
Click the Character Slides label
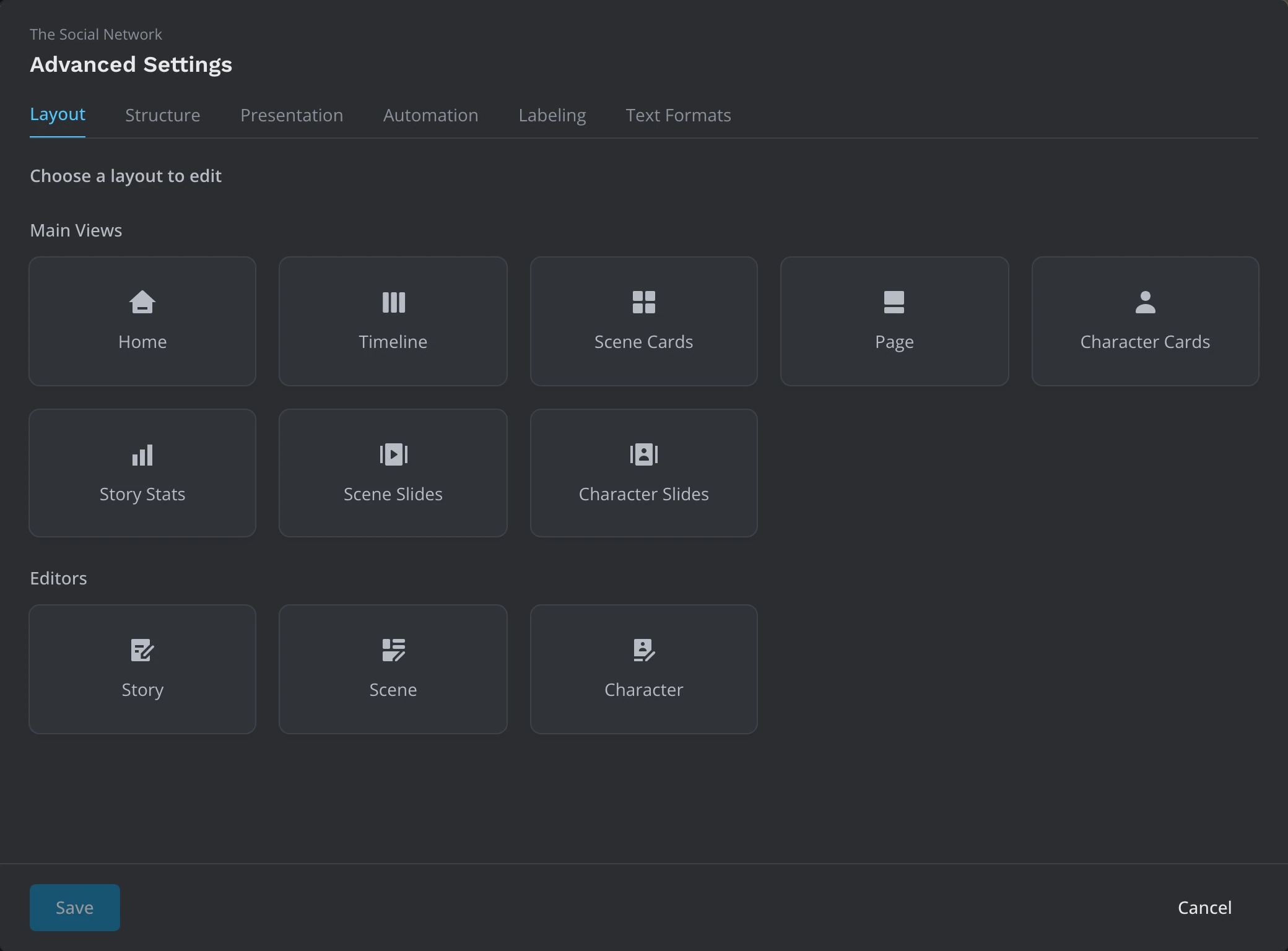coord(643,494)
